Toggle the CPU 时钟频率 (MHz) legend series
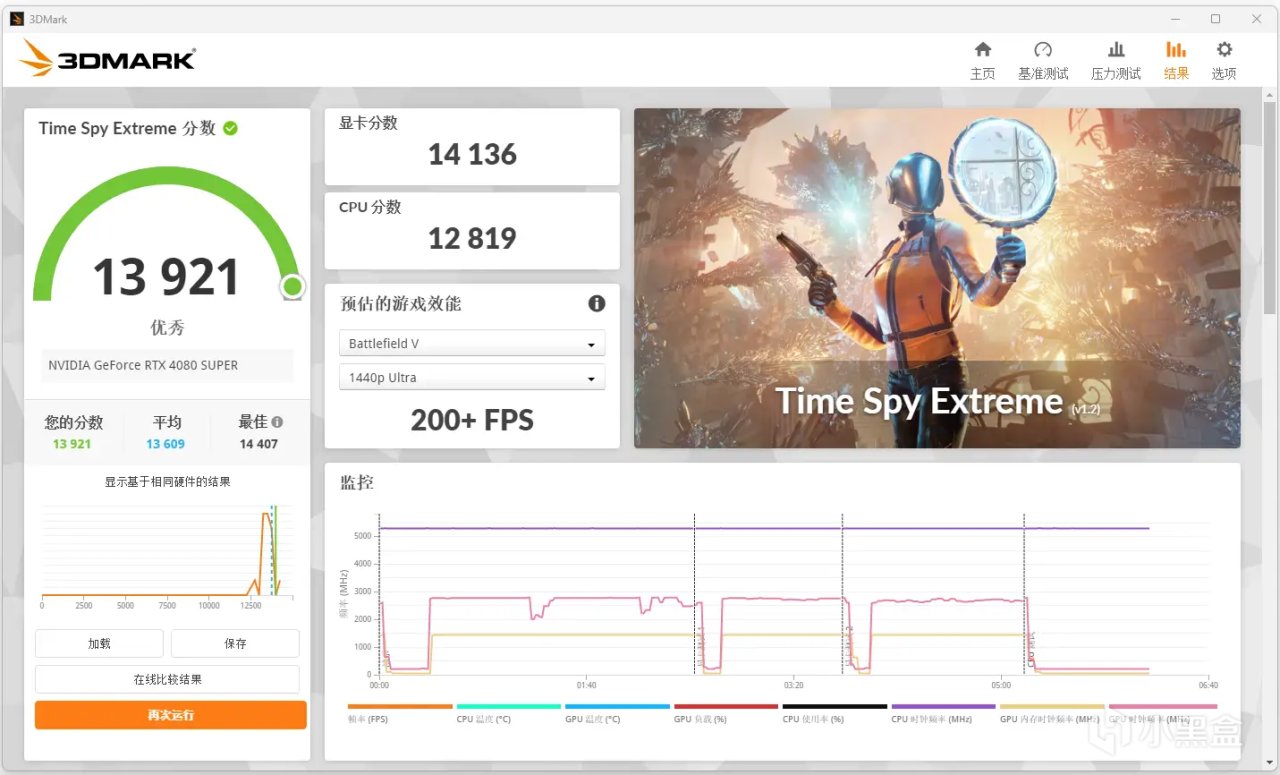The width and height of the screenshot is (1280, 775). (943, 713)
